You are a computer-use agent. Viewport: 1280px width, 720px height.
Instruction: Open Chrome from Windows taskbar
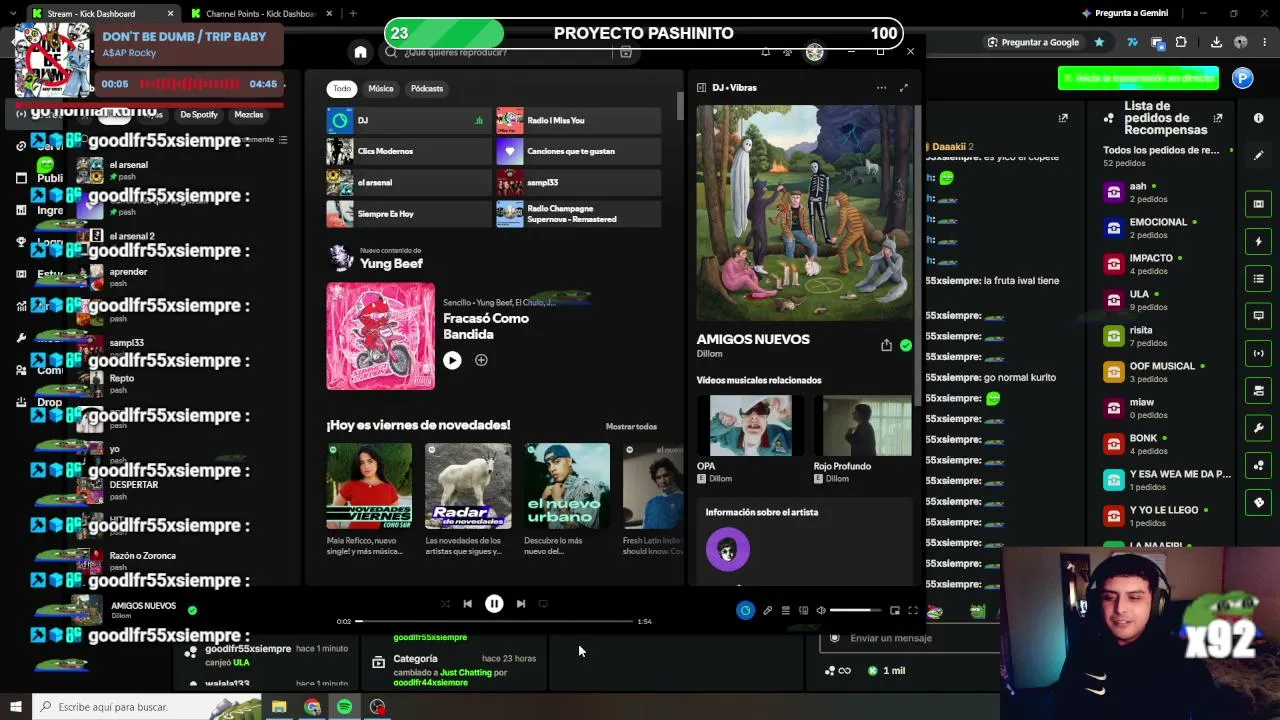312,707
